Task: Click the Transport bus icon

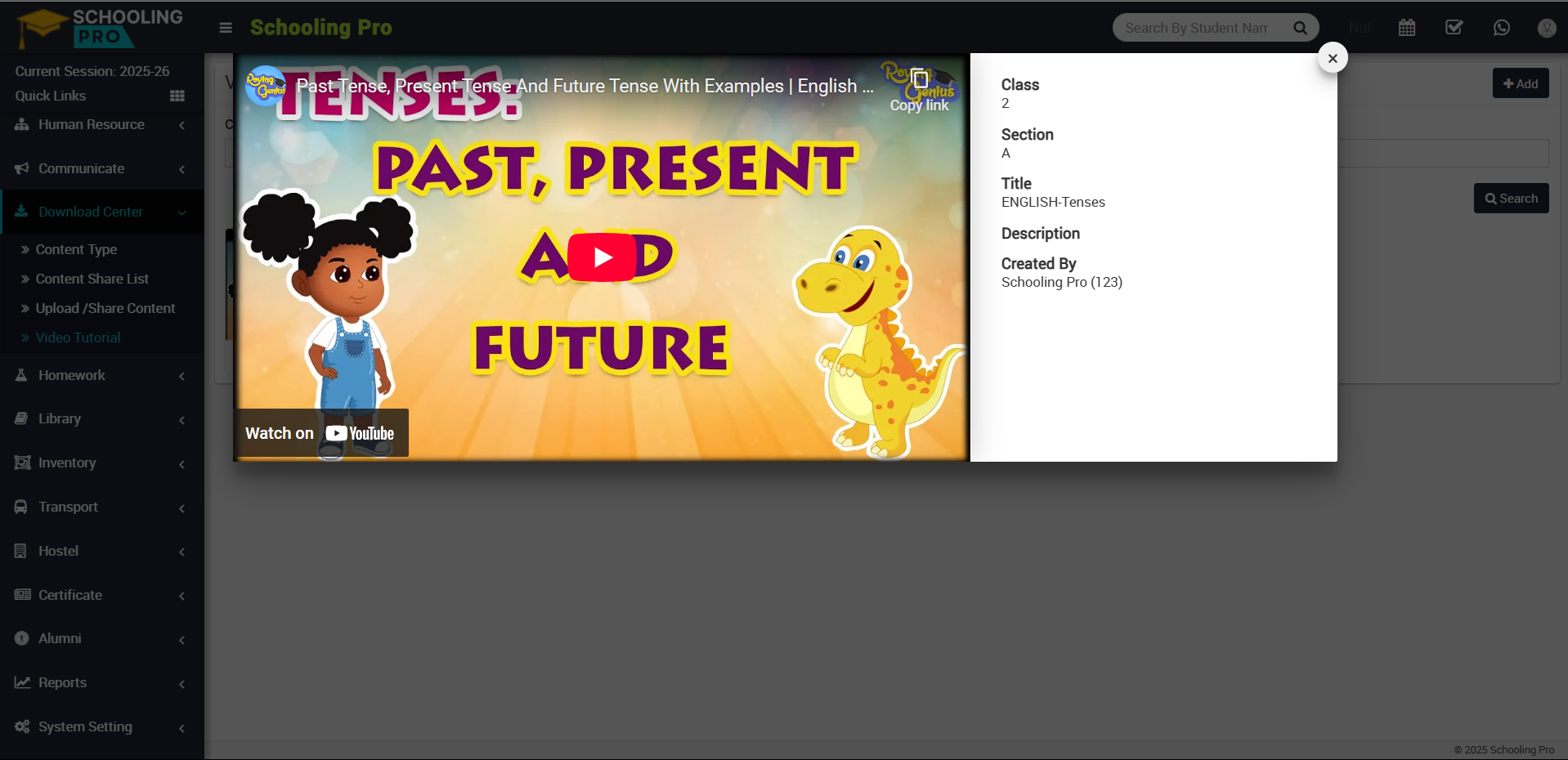Action: coord(21,507)
